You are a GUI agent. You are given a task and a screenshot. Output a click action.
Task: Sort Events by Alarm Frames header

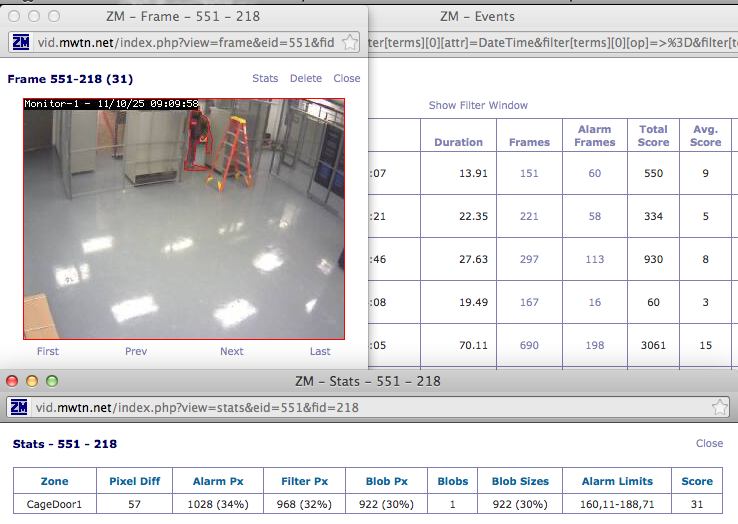click(x=594, y=136)
